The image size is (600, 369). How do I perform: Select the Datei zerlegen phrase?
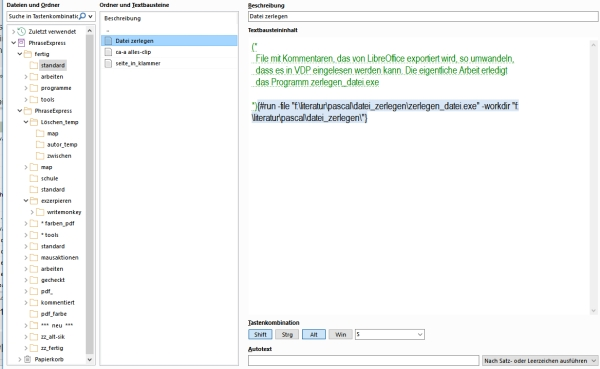(x=169, y=41)
